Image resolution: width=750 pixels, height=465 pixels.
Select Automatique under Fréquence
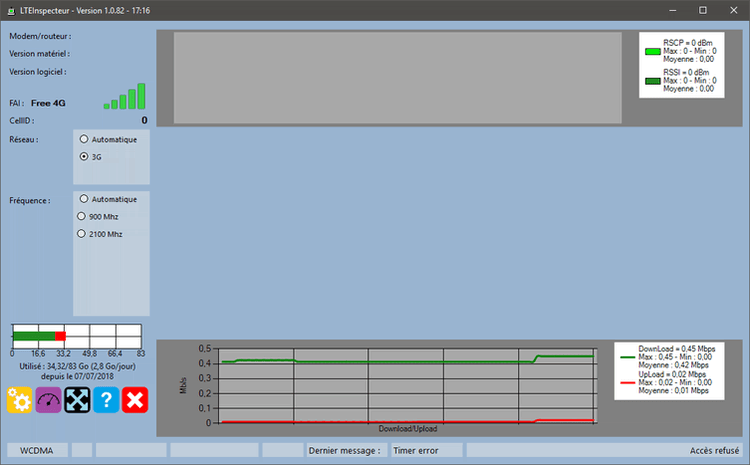84,199
